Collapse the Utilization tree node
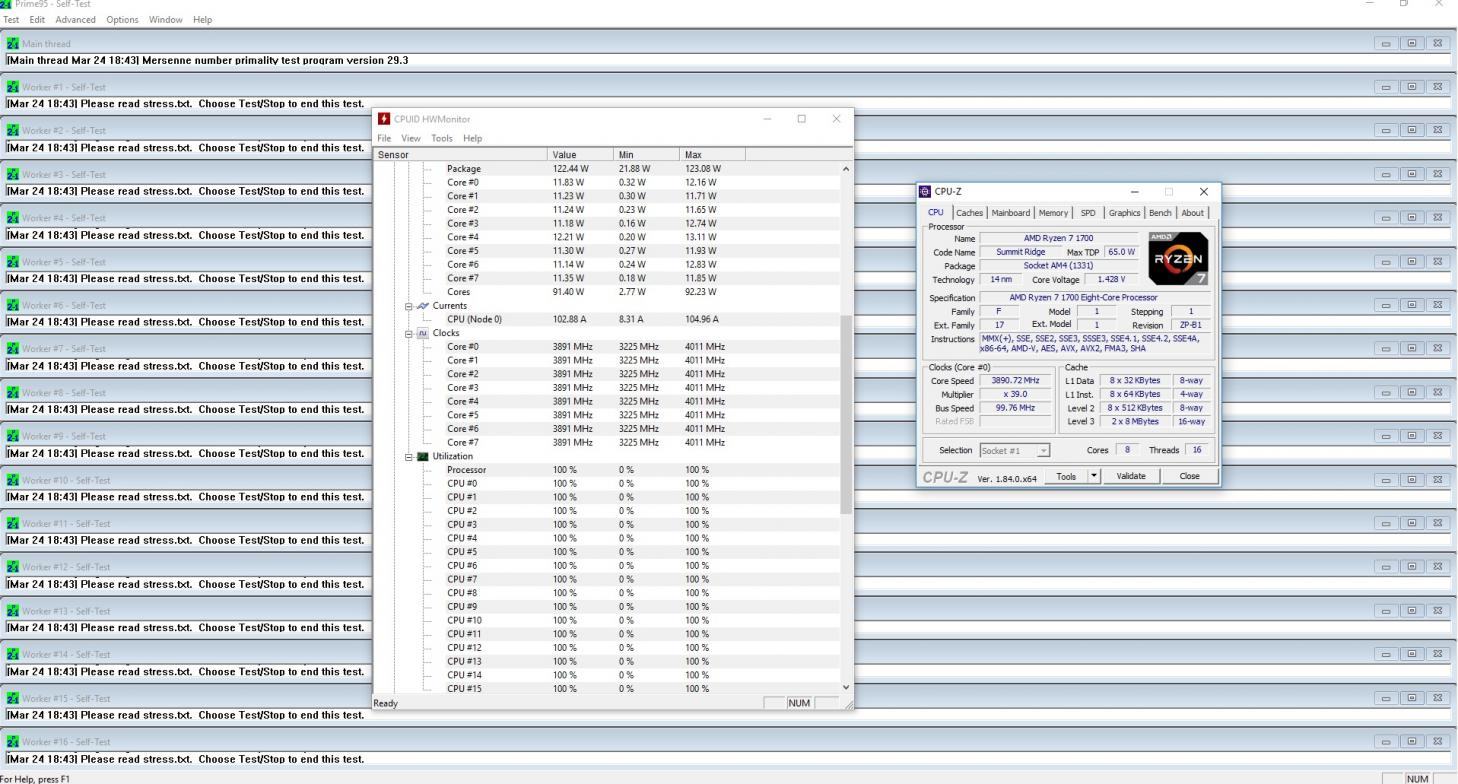 click(x=409, y=456)
